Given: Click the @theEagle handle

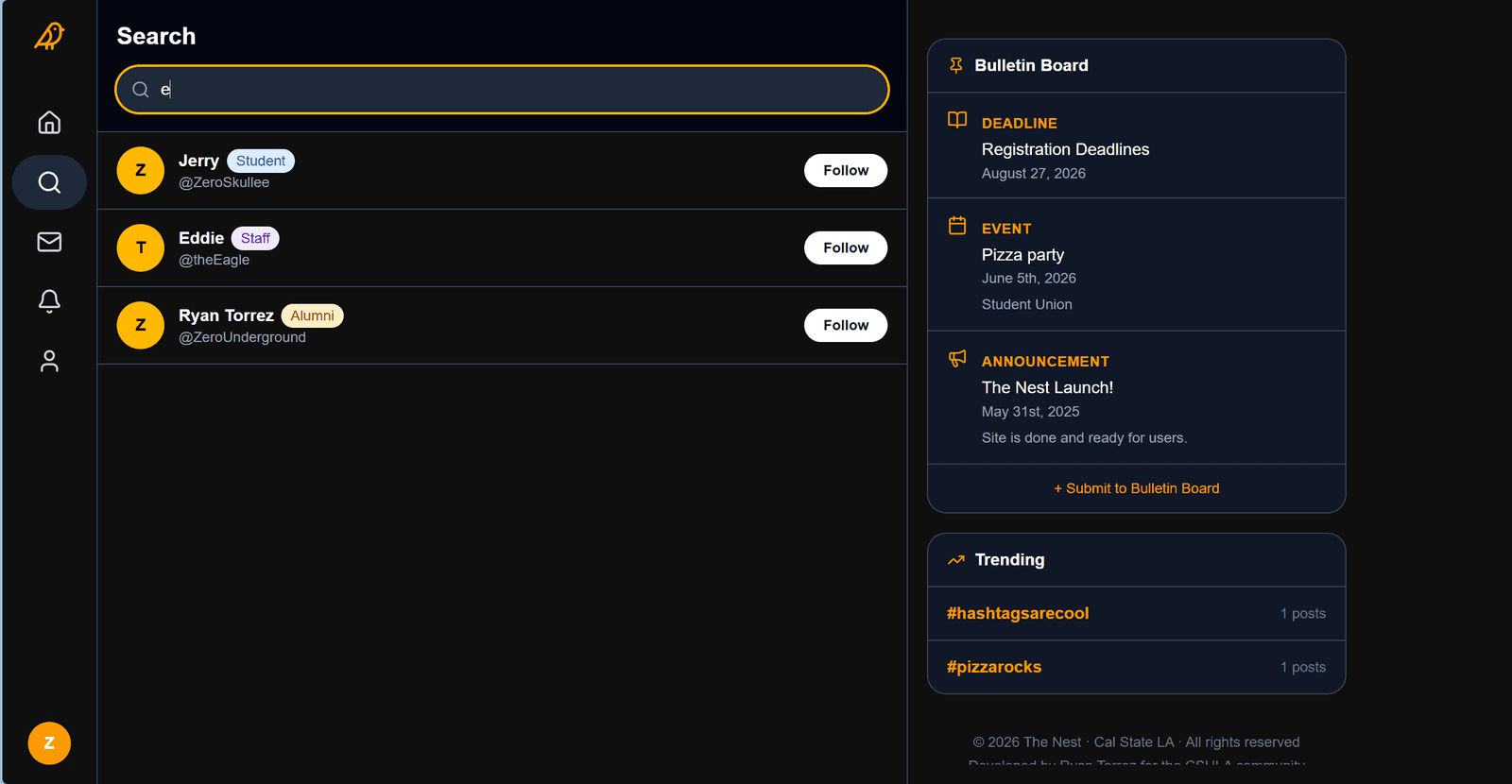Looking at the screenshot, I should pos(215,260).
